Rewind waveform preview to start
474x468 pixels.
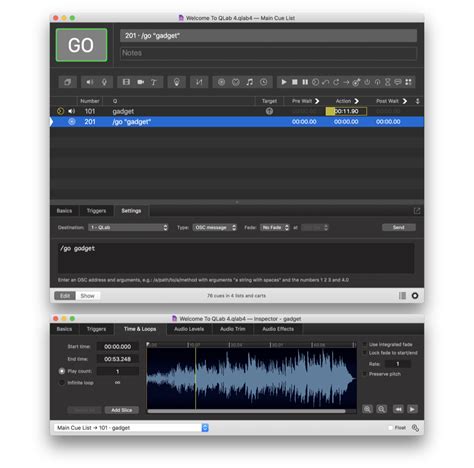[x=398, y=409]
